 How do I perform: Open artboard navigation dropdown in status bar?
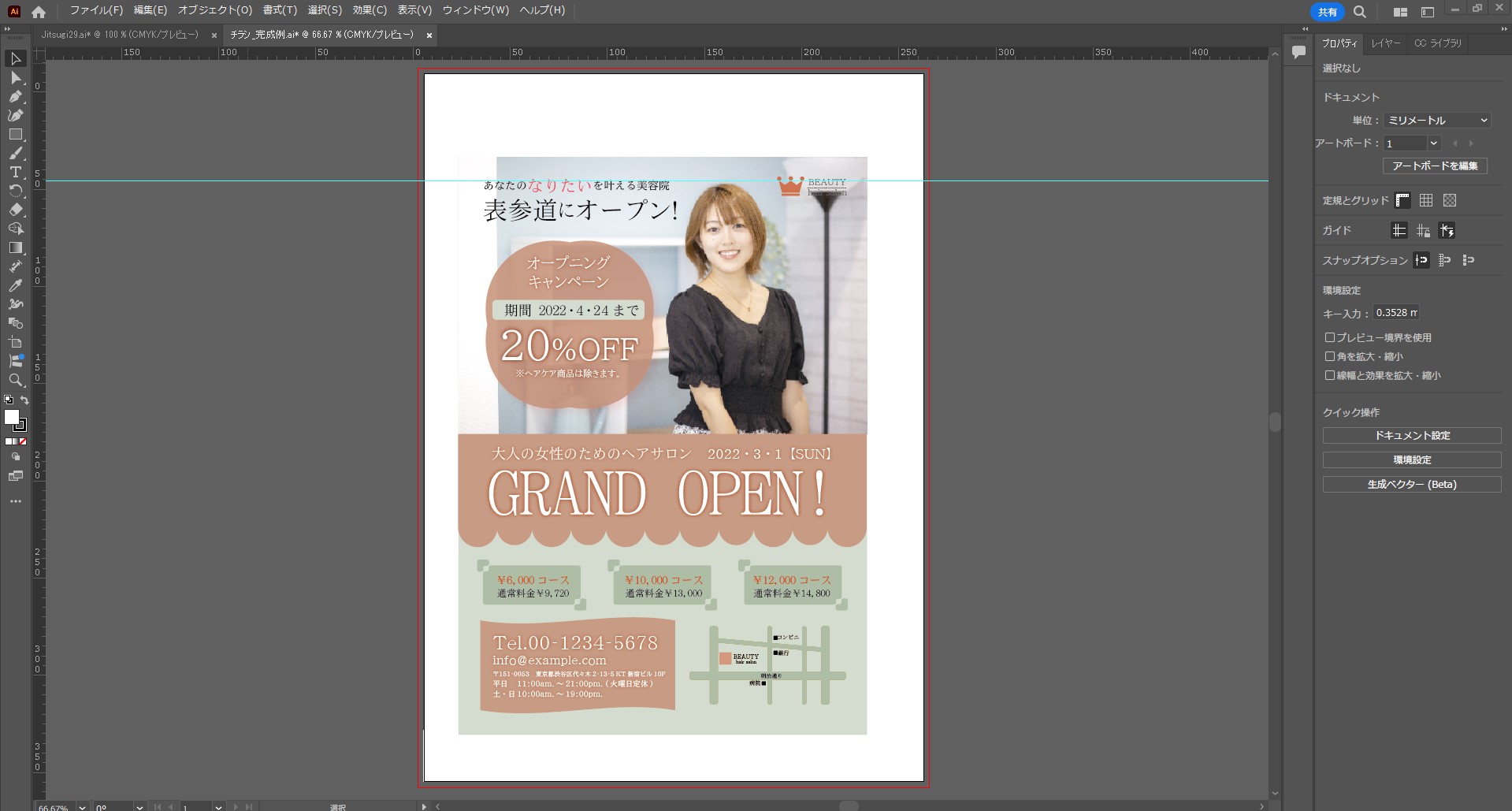coord(218,807)
